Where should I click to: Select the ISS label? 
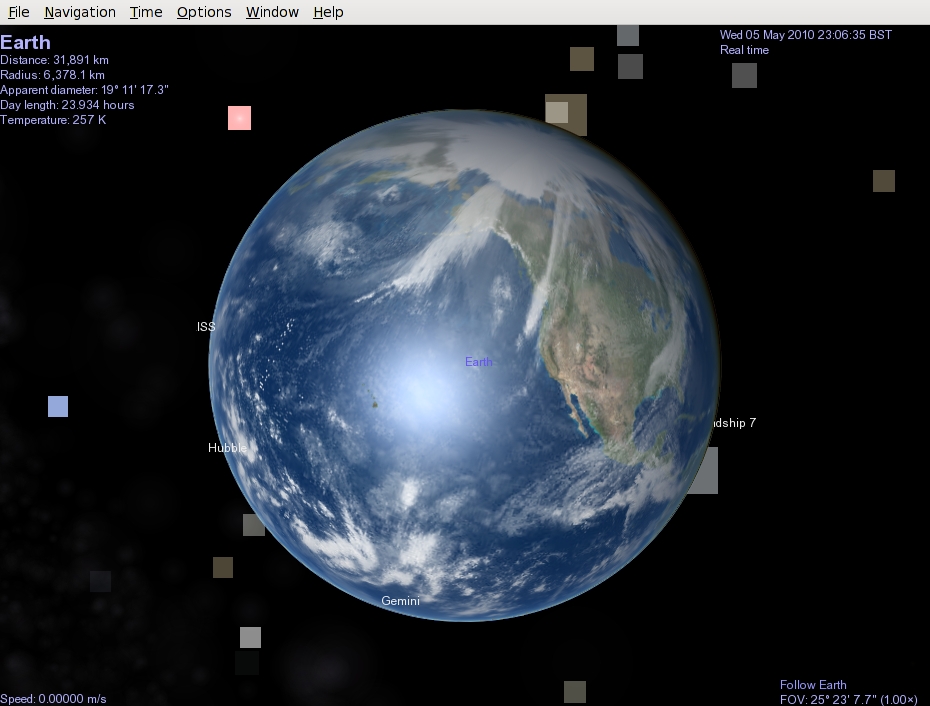point(206,327)
